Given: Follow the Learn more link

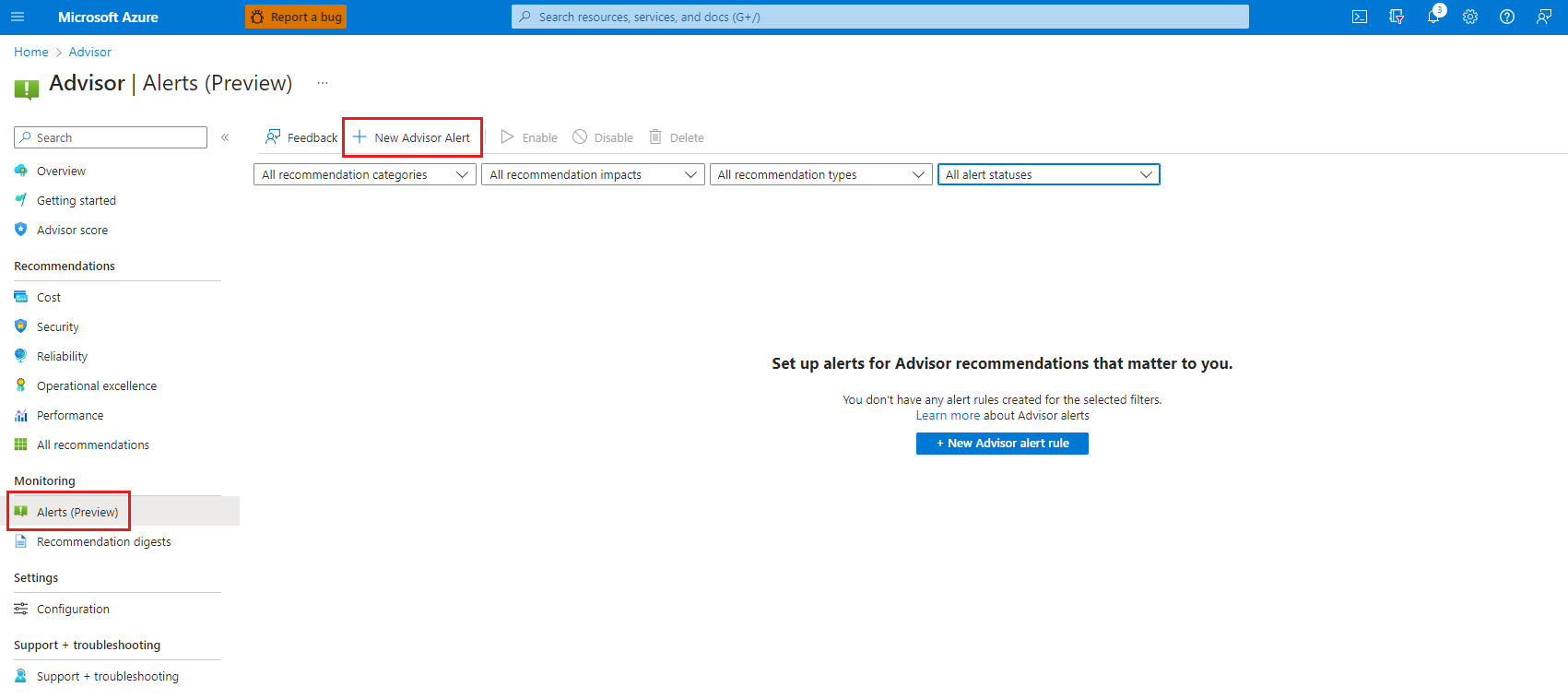Looking at the screenshot, I should pos(948,416).
